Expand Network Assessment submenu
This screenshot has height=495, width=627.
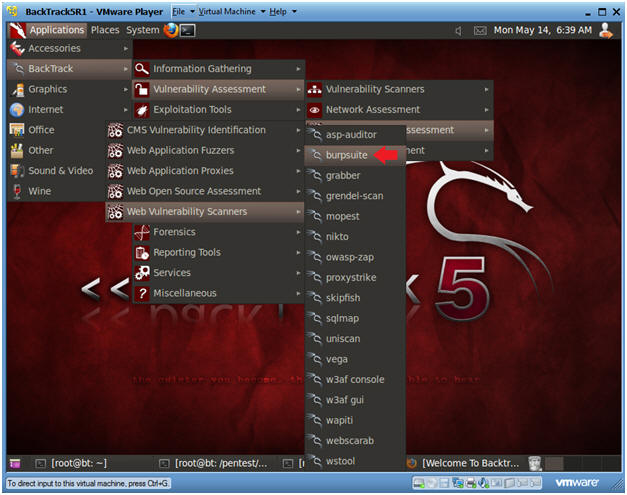point(399,110)
